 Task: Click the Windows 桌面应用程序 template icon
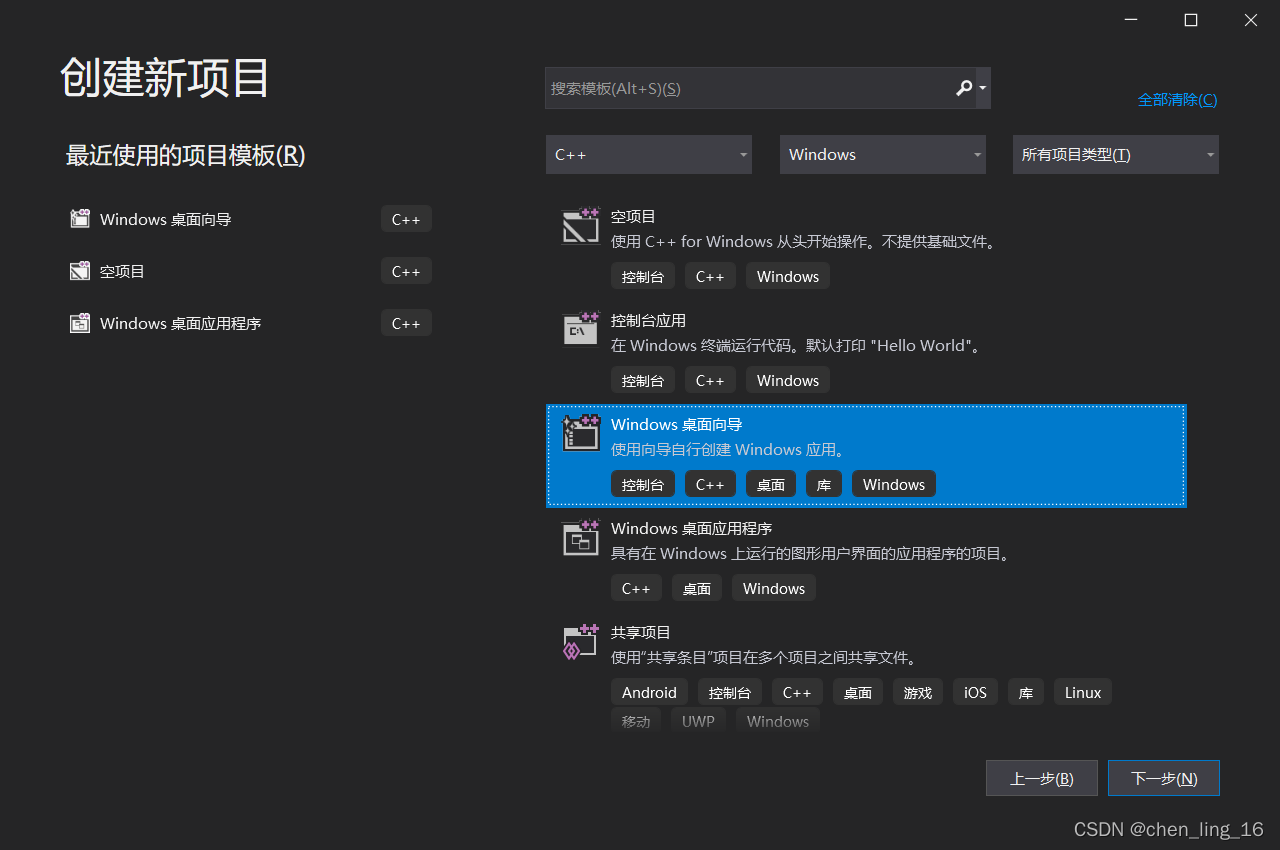point(580,538)
